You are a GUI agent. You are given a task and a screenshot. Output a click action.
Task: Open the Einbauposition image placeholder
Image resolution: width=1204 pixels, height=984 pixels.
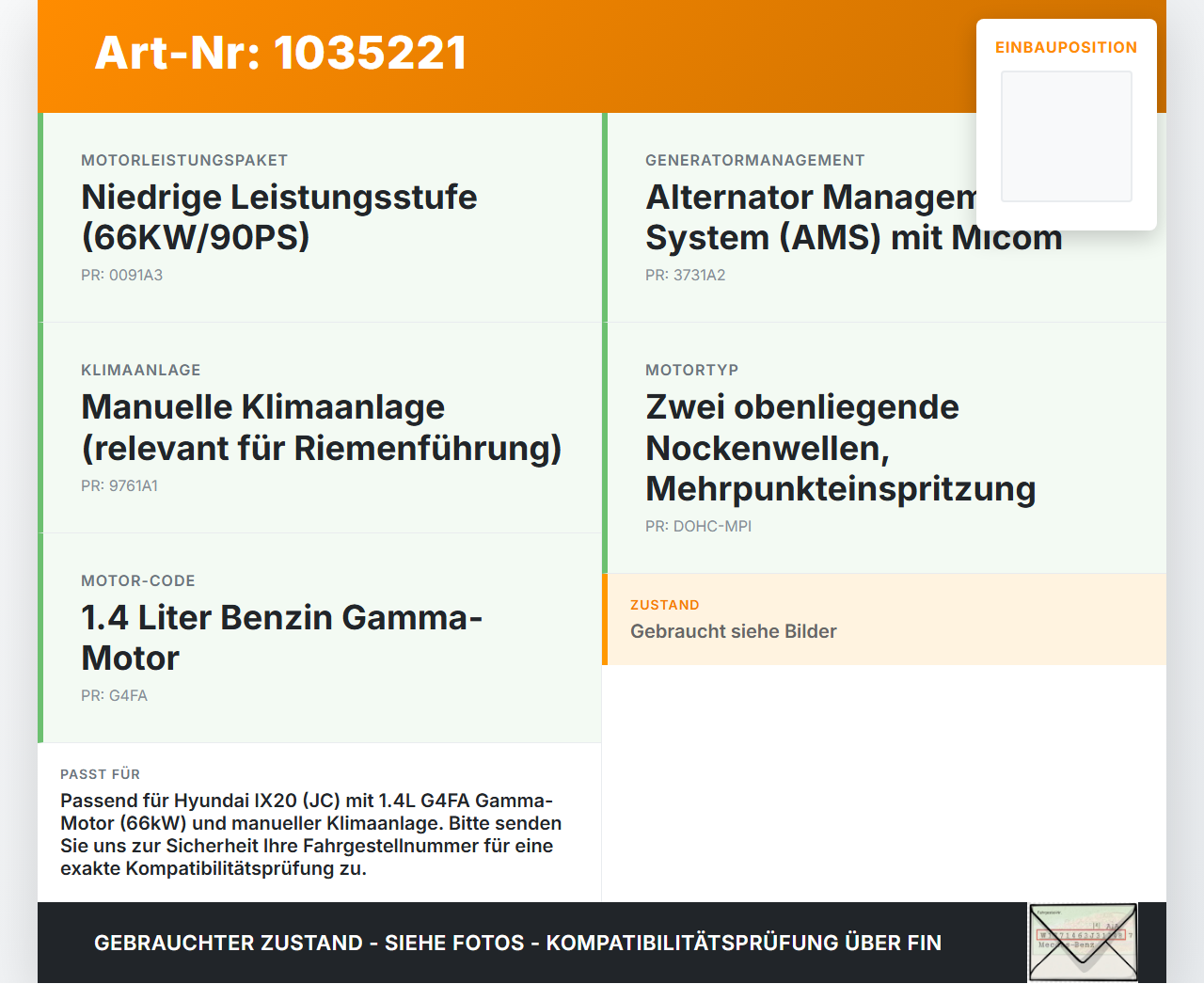coord(1067,136)
